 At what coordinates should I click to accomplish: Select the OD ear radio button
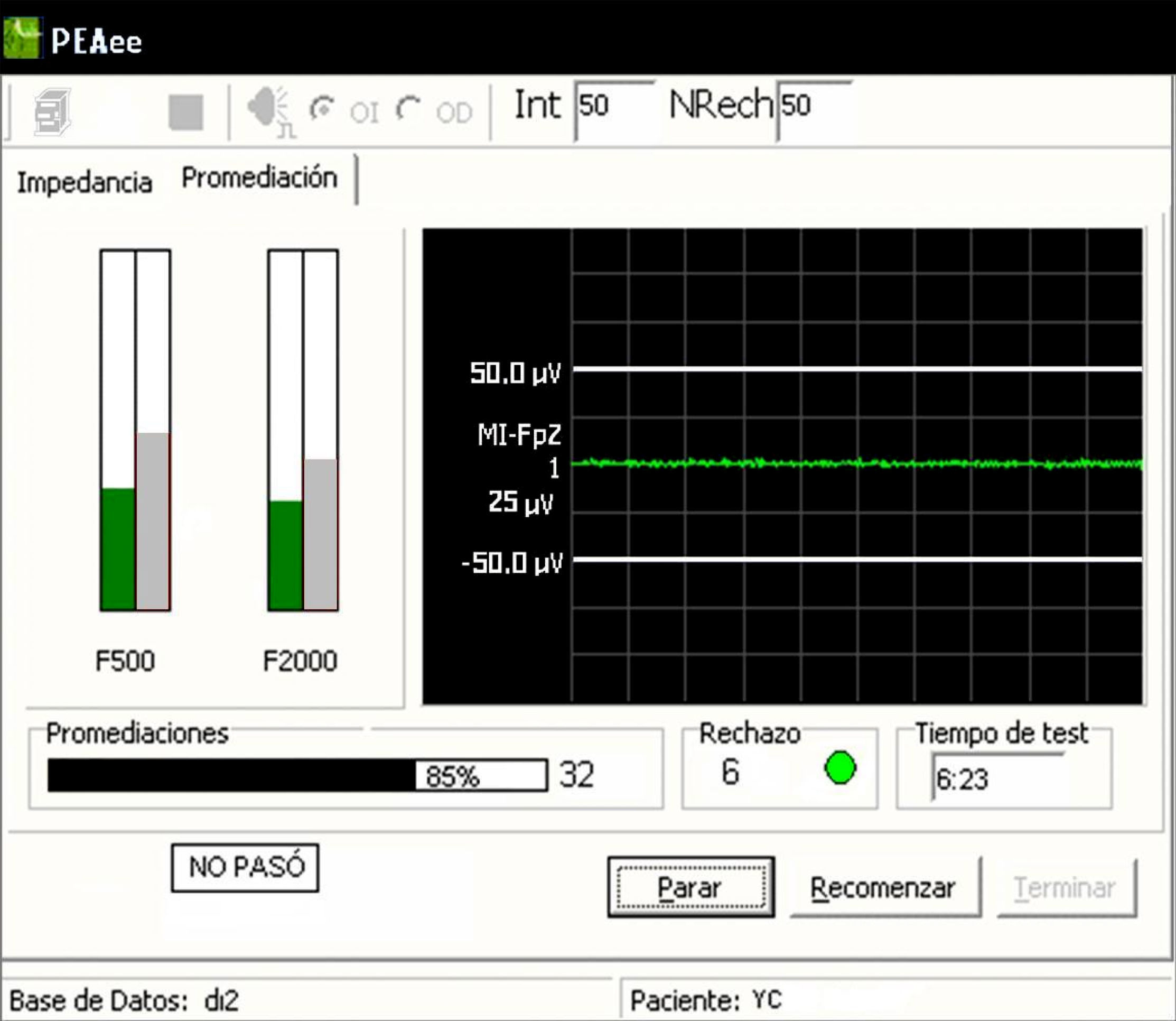(408, 108)
